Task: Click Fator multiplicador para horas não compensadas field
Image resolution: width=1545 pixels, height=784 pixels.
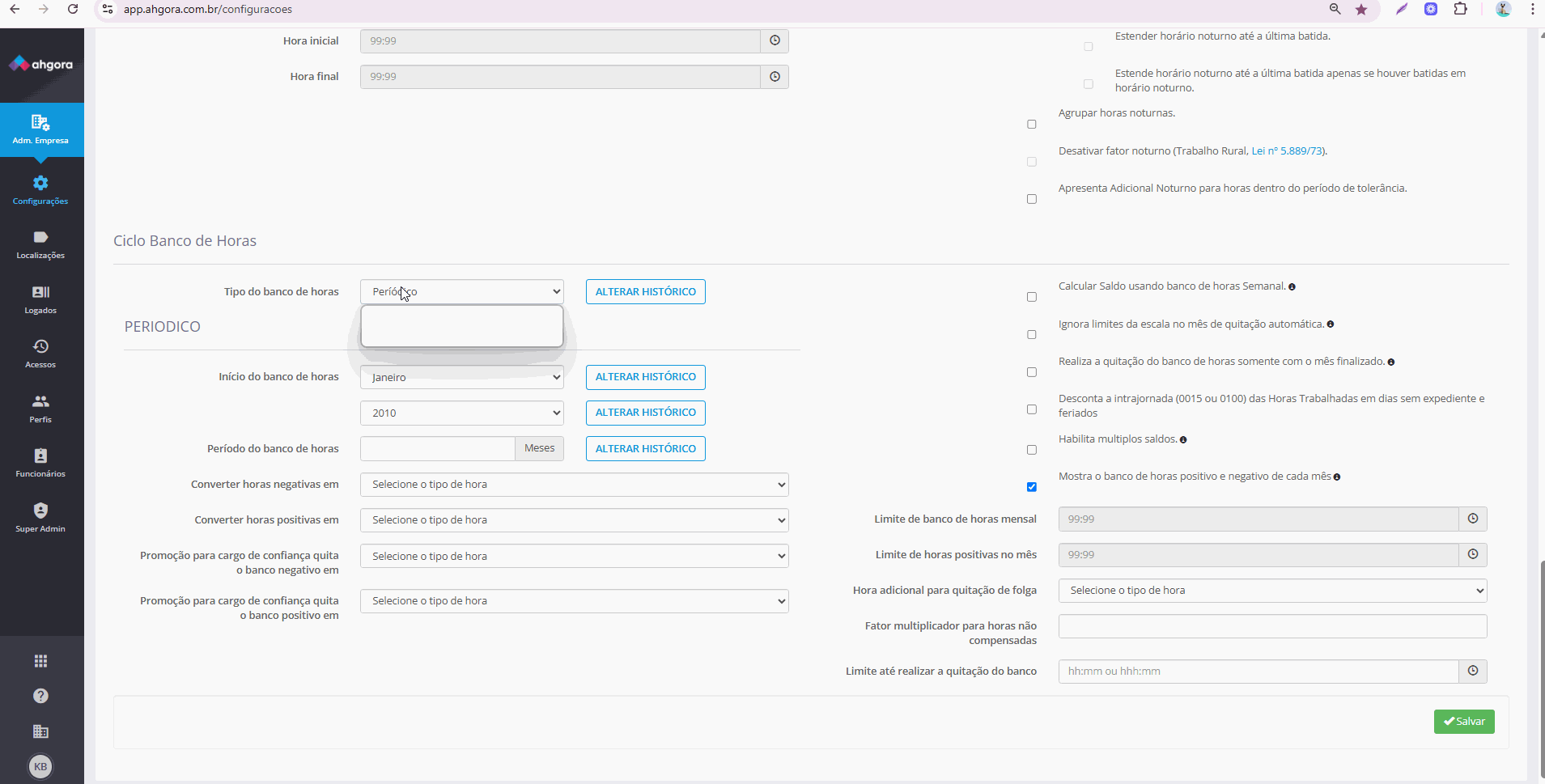Action: click(x=1272, y=626)
